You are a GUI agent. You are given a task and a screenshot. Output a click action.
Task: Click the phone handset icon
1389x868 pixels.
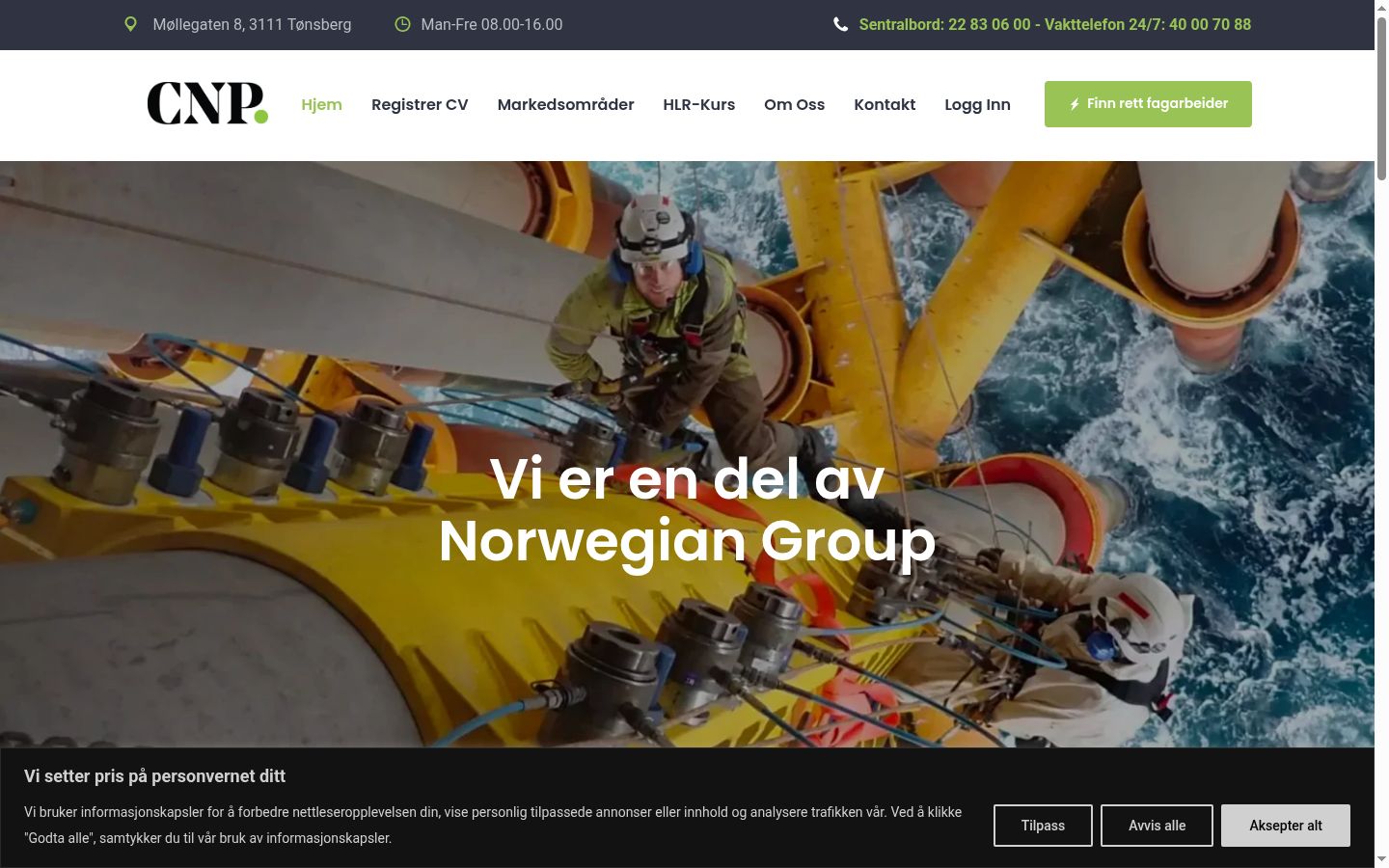point(840,24)
